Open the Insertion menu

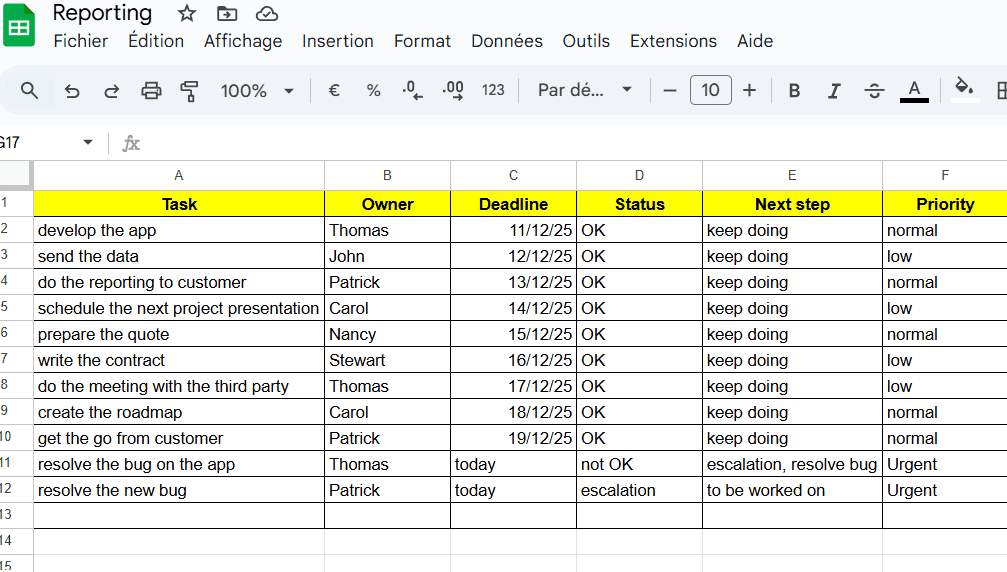(x=338, y=41)
